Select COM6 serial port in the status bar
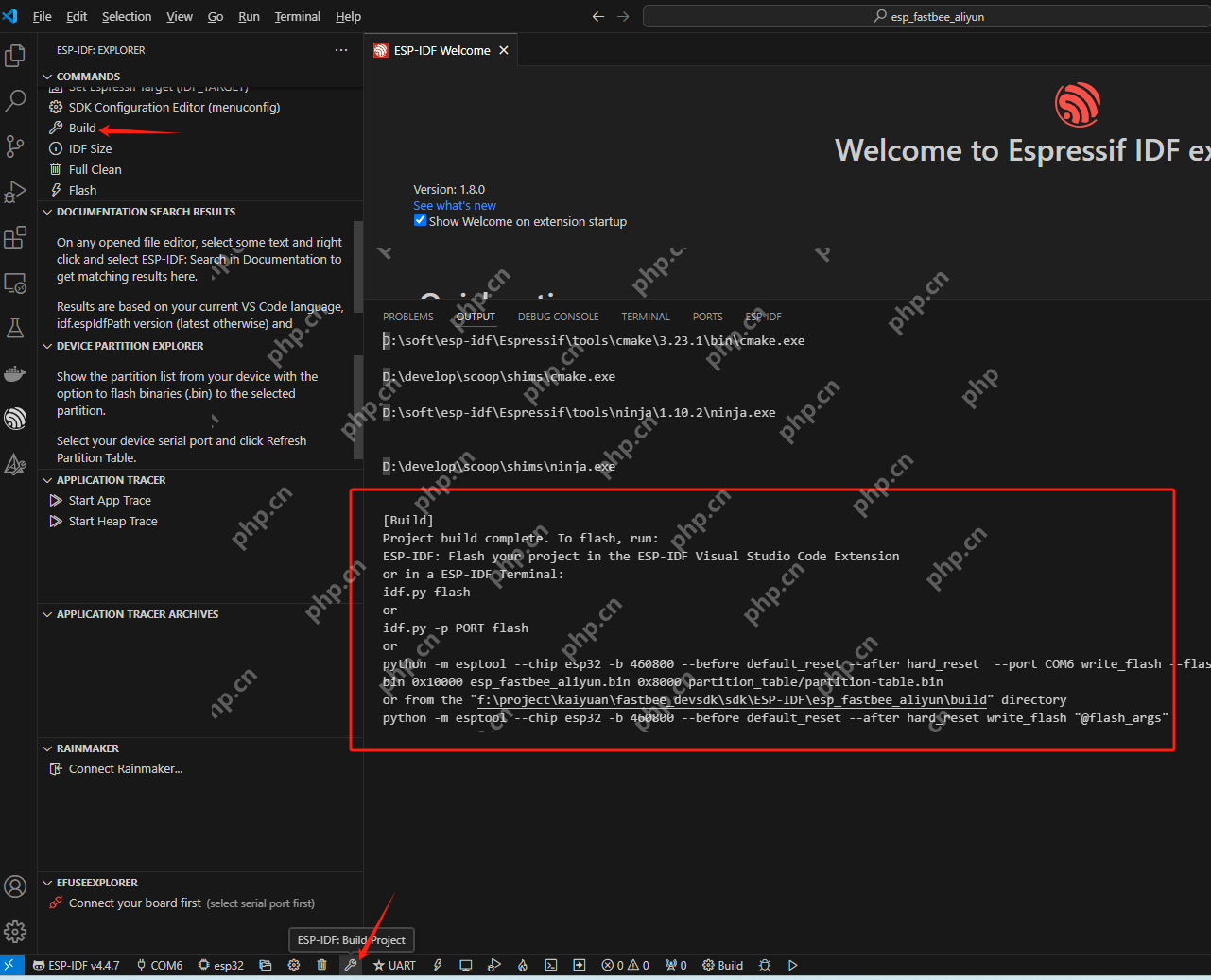This screenshot has height=980, width=1211. (159, 965)
